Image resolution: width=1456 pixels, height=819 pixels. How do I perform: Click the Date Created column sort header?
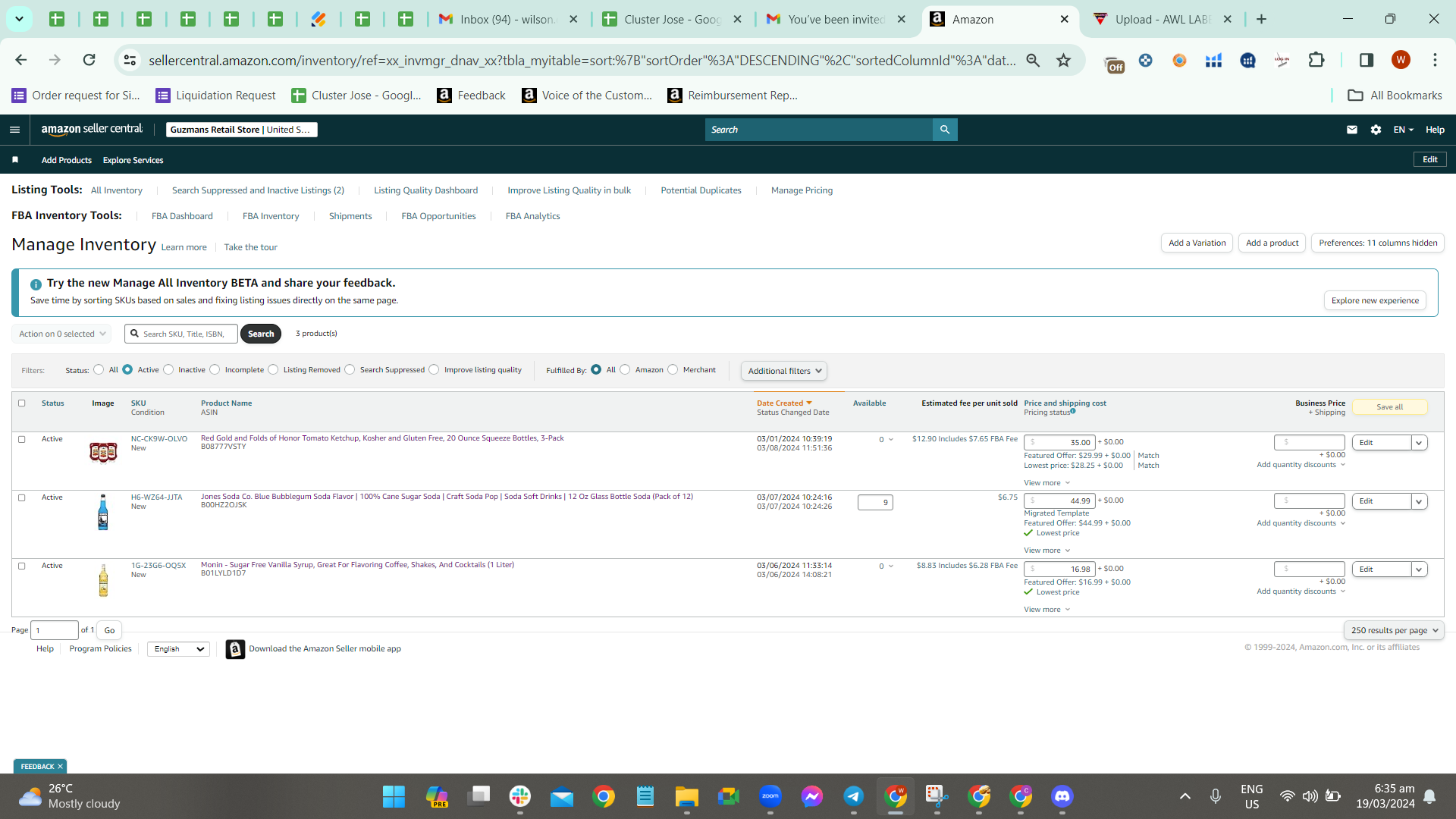(x=784, y=403)
